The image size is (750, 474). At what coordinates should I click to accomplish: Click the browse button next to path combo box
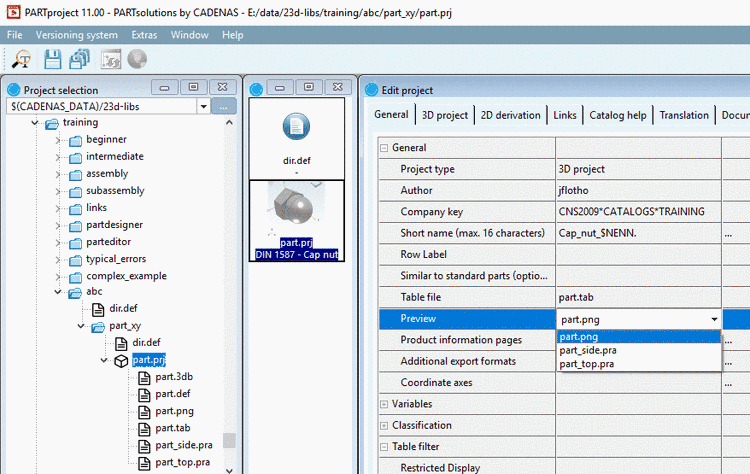pyautogui.click(x=223, y=106)
